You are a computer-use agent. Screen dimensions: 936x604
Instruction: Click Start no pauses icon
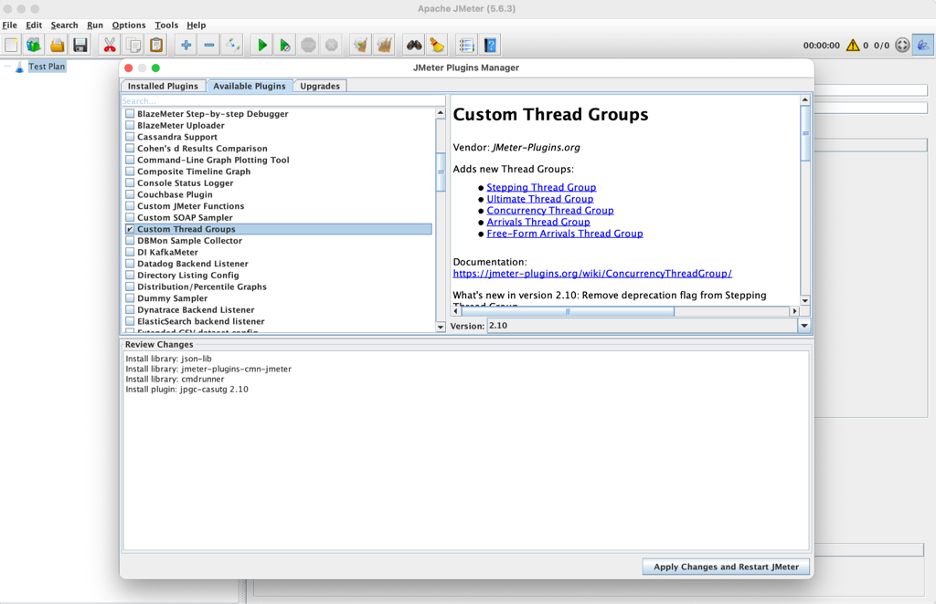285,45
